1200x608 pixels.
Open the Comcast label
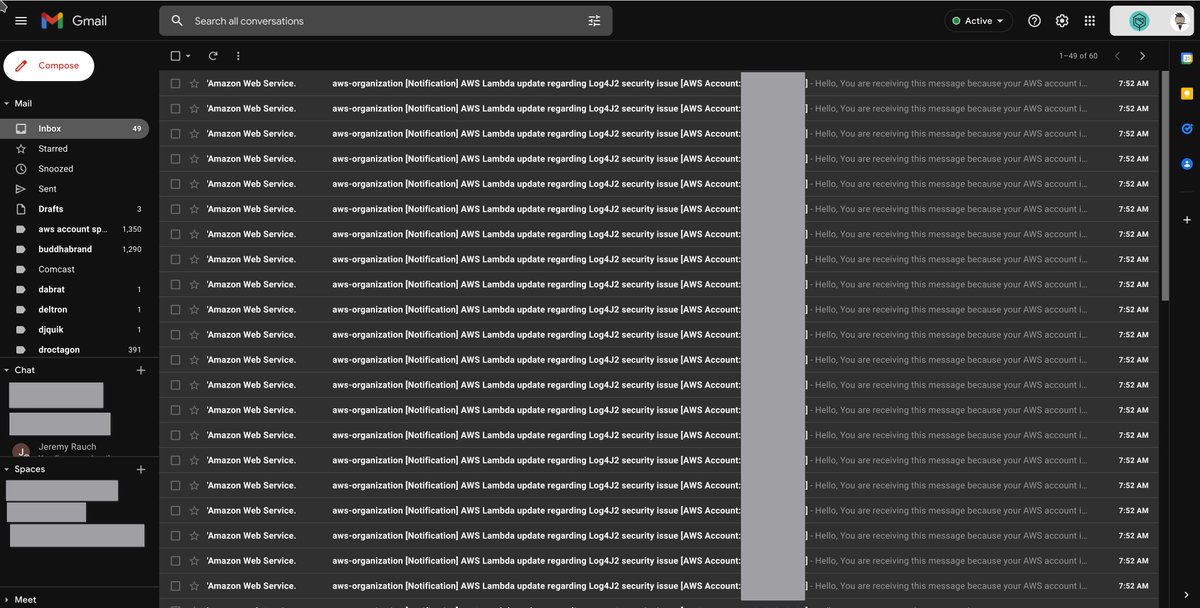pyautogui.click(x=74, y=269)
